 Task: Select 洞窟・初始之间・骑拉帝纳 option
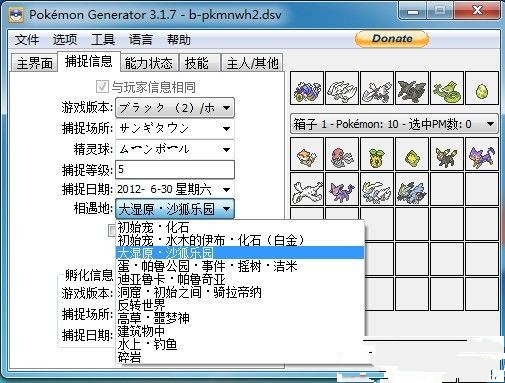[x=240, y=292]
